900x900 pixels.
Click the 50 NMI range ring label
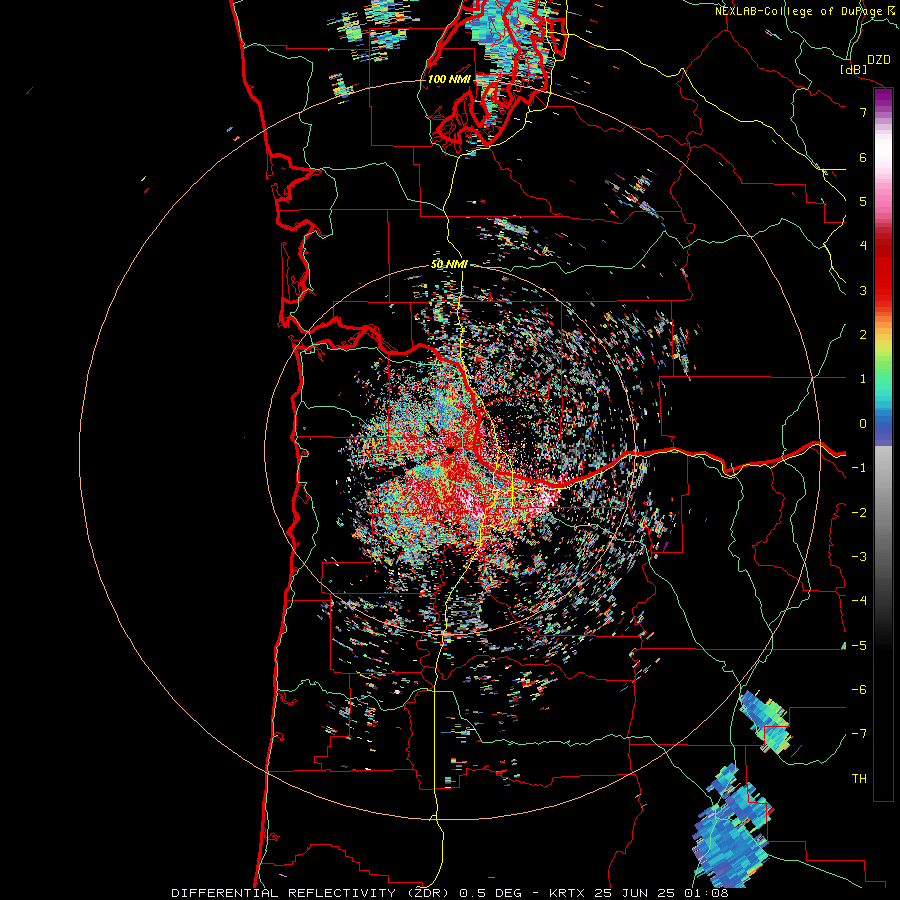449,264
